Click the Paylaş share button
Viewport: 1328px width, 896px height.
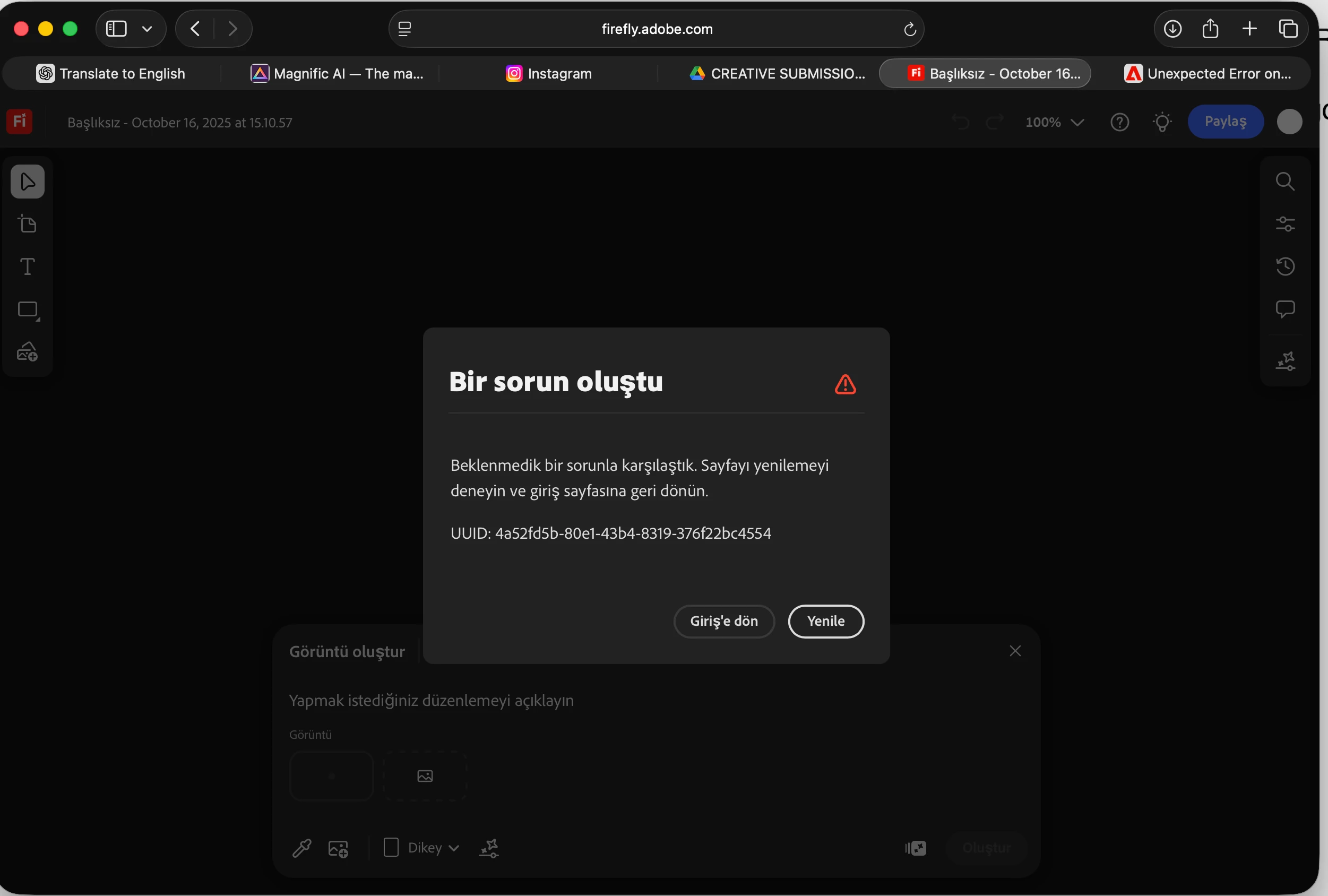coord(1225,122)
